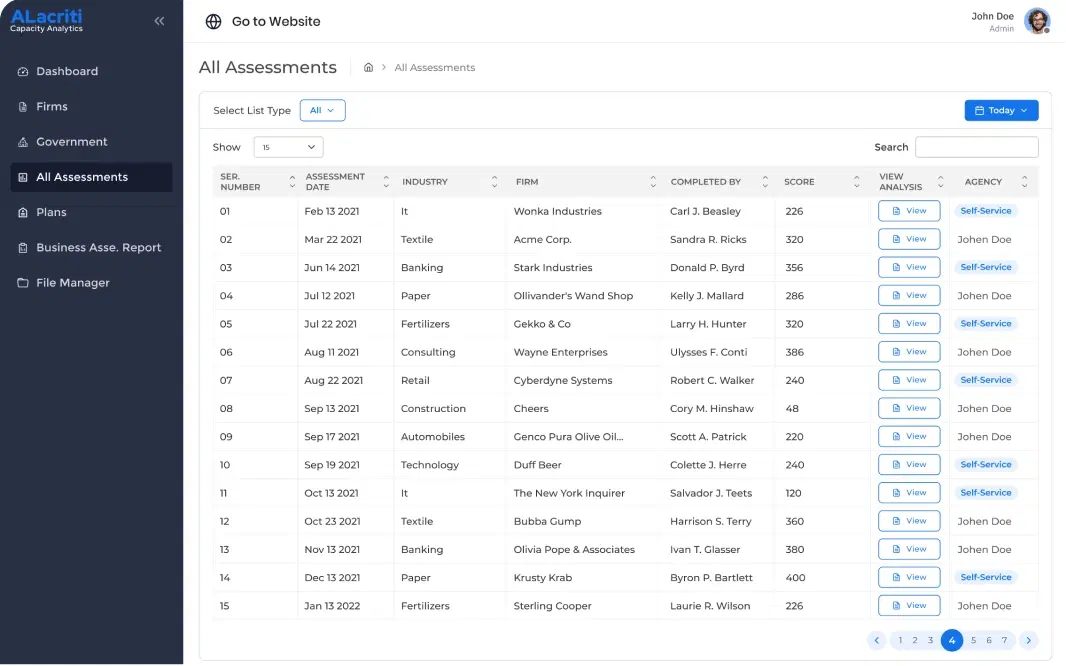Navigate to Plans in the sidebar
Image resolution: width=1066 pixels, height=666 pixels.
click(51, 212)
